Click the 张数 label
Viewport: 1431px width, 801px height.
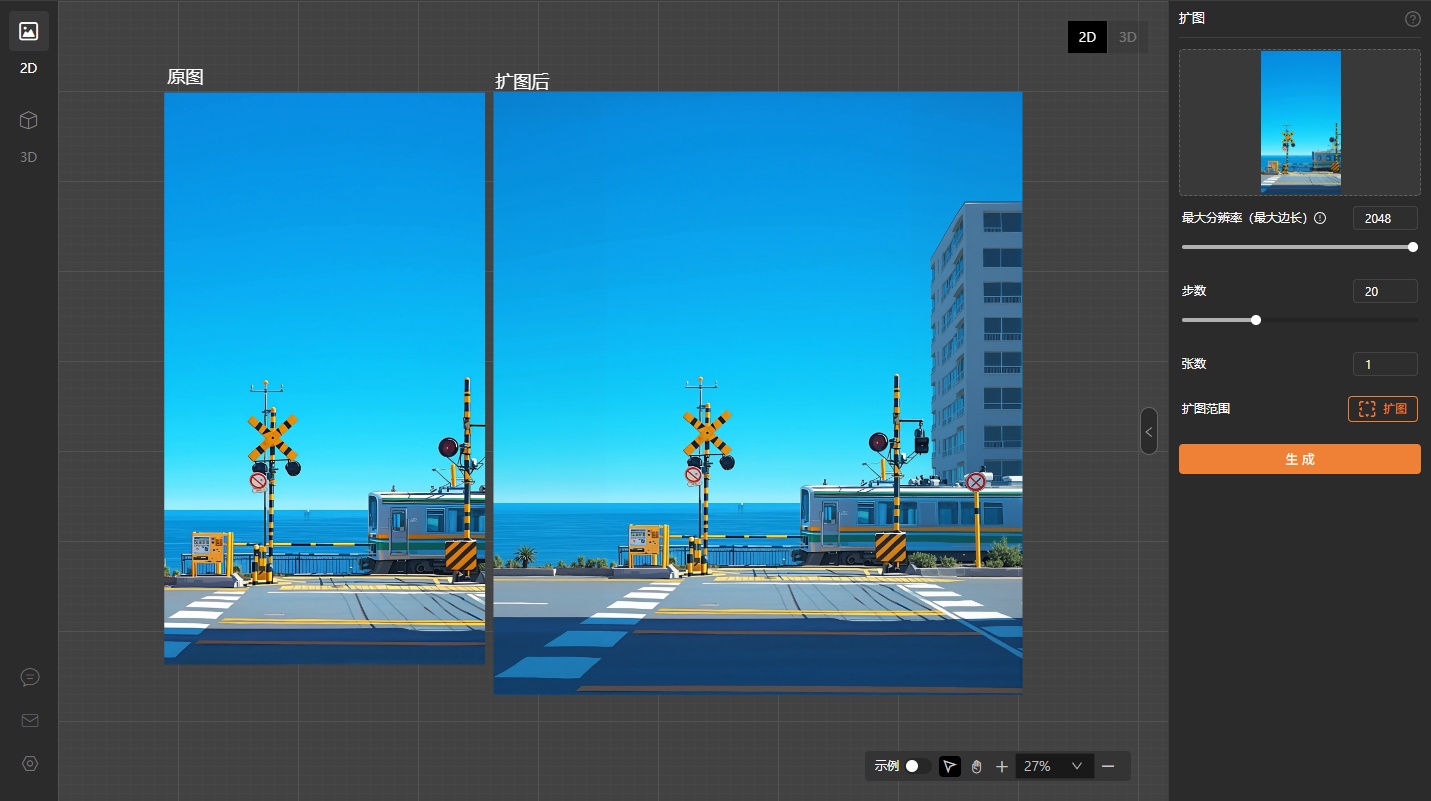click(x=1194, y=364)
